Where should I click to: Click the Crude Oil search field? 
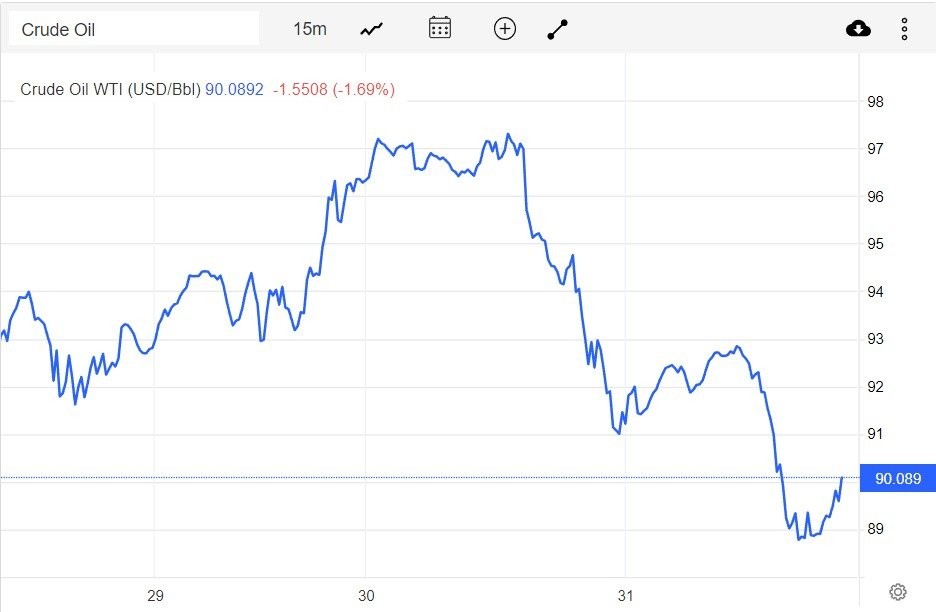pyautogui.click(x=133, y=29)
